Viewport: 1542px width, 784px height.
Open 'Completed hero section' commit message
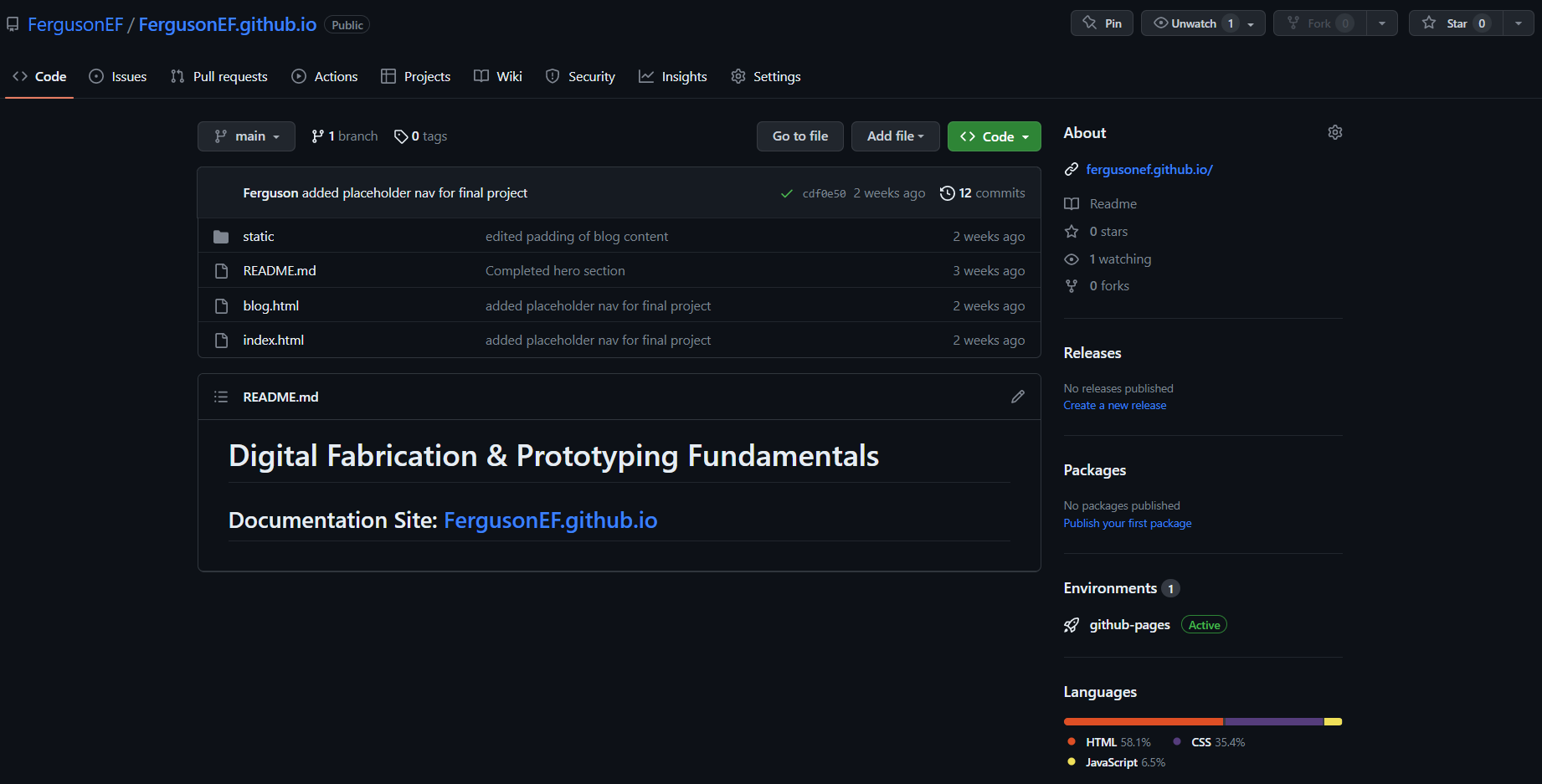pyautogui.click(x=555, y=271)
